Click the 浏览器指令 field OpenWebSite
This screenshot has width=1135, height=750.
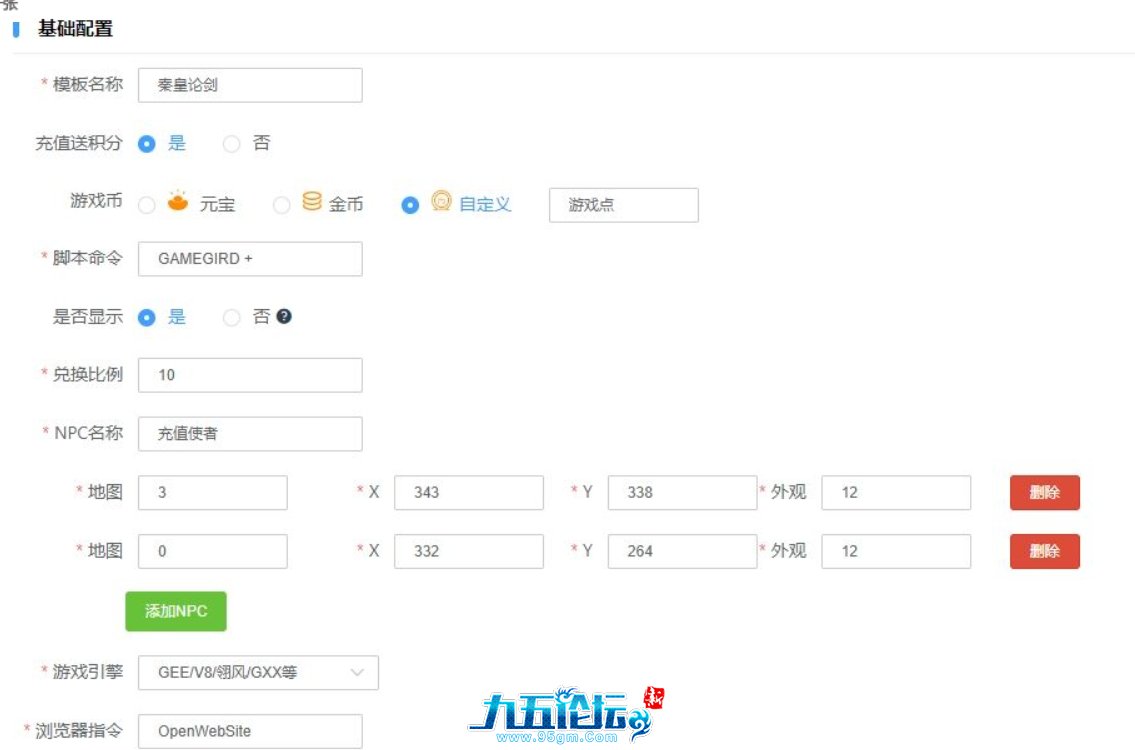250,731
